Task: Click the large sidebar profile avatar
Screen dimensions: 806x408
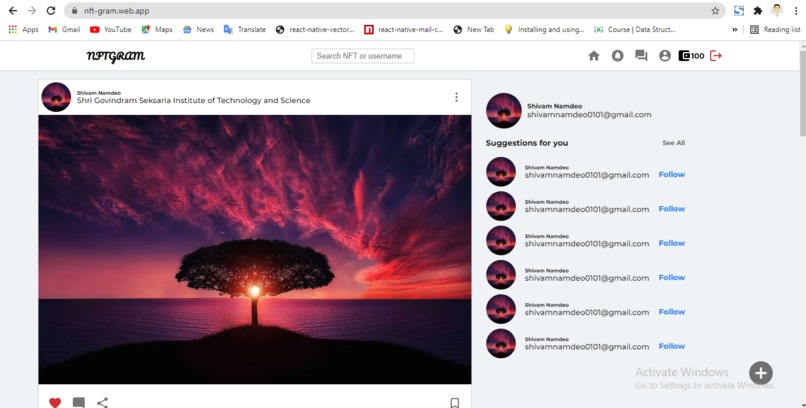Action: [x=504, y=110]
